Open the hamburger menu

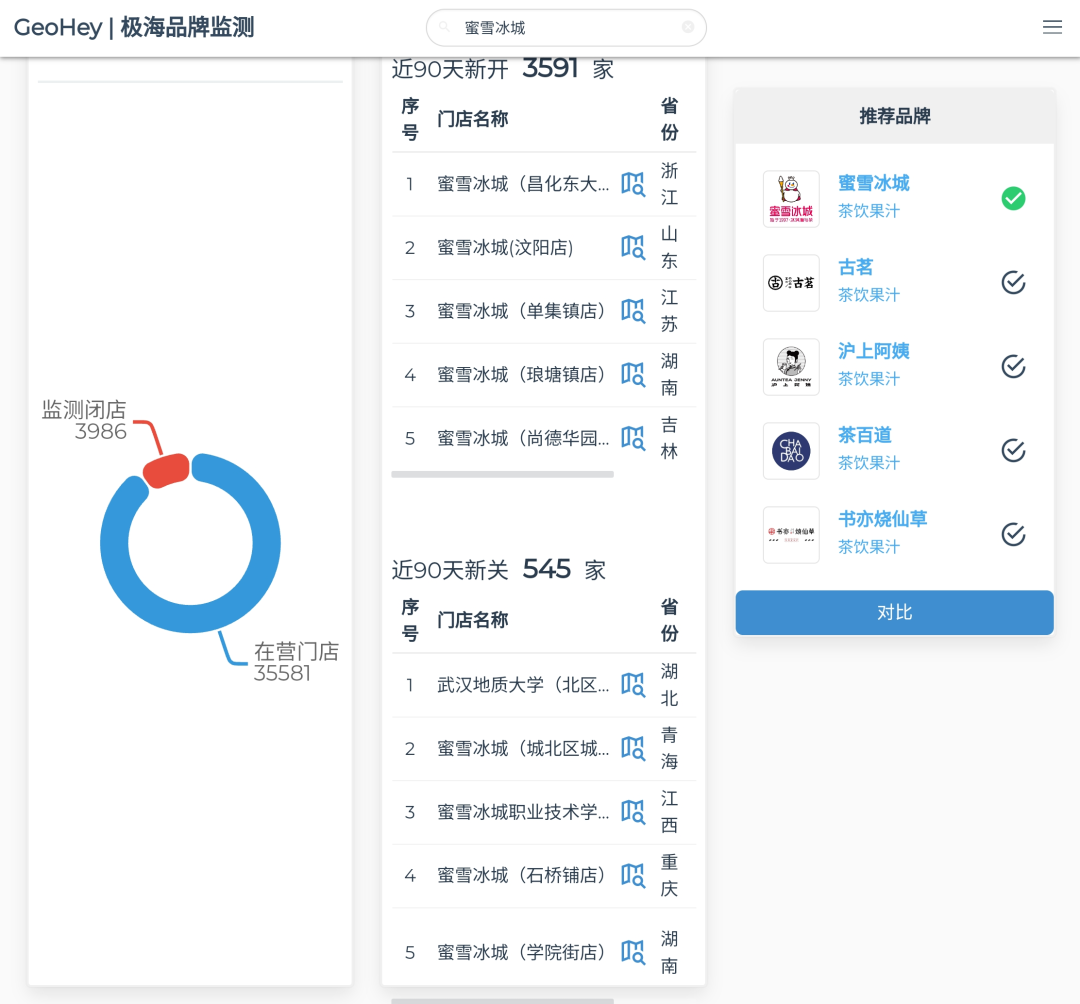(x=1052, y=27)
